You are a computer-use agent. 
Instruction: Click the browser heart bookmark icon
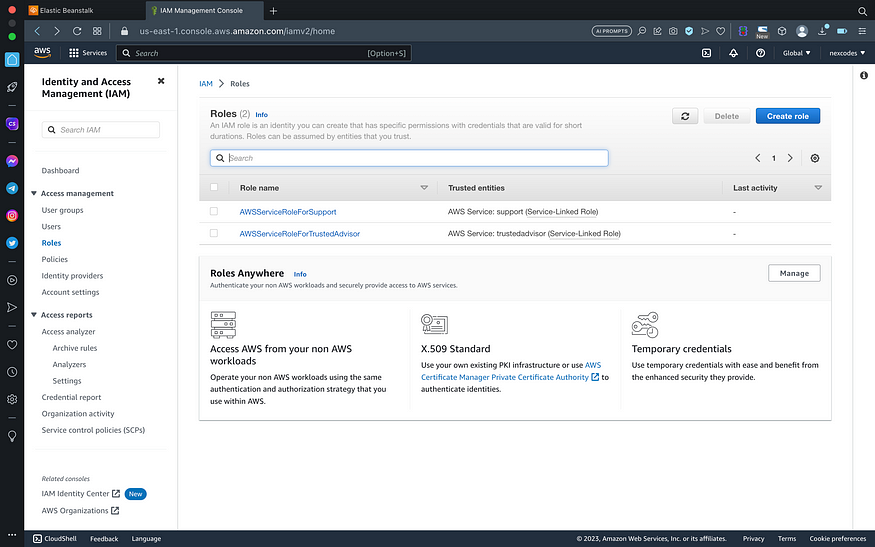tap(720, 31)
